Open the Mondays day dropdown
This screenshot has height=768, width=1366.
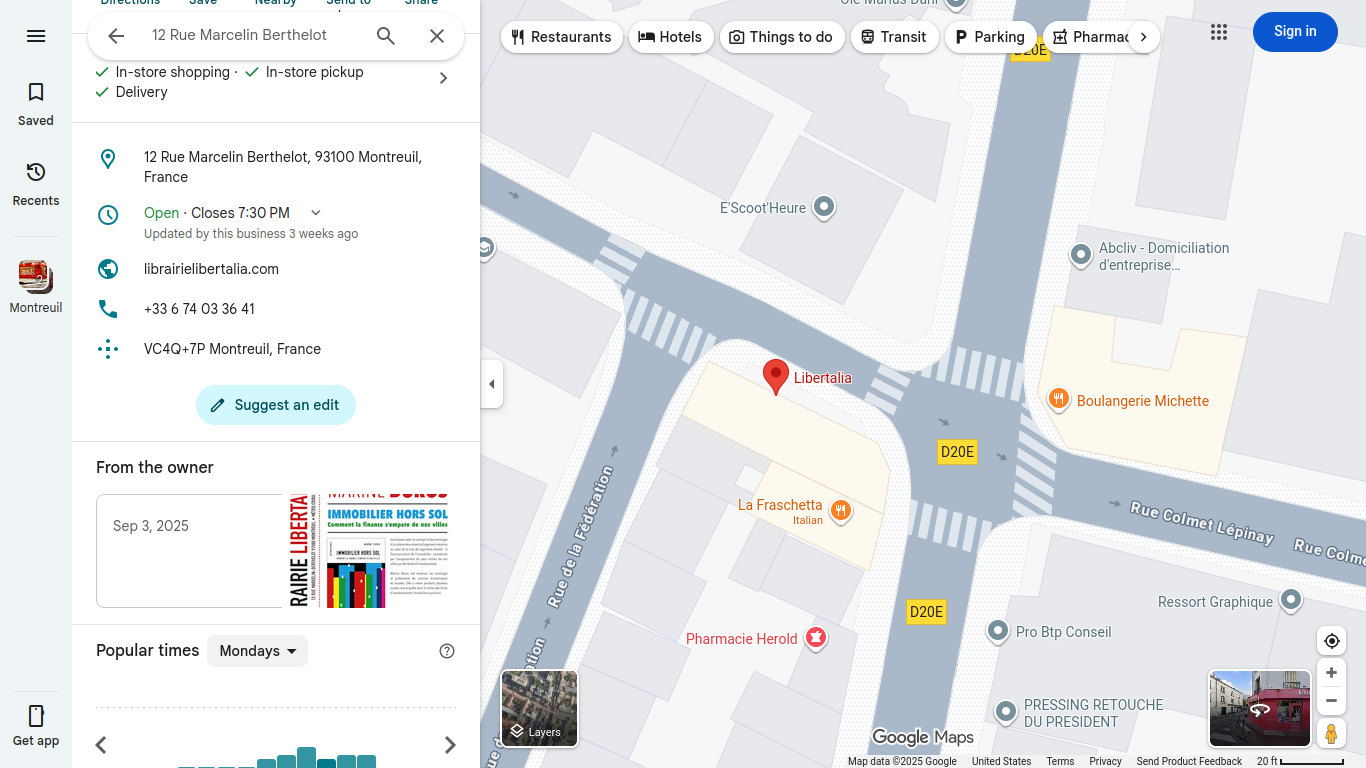coord(257,651)
